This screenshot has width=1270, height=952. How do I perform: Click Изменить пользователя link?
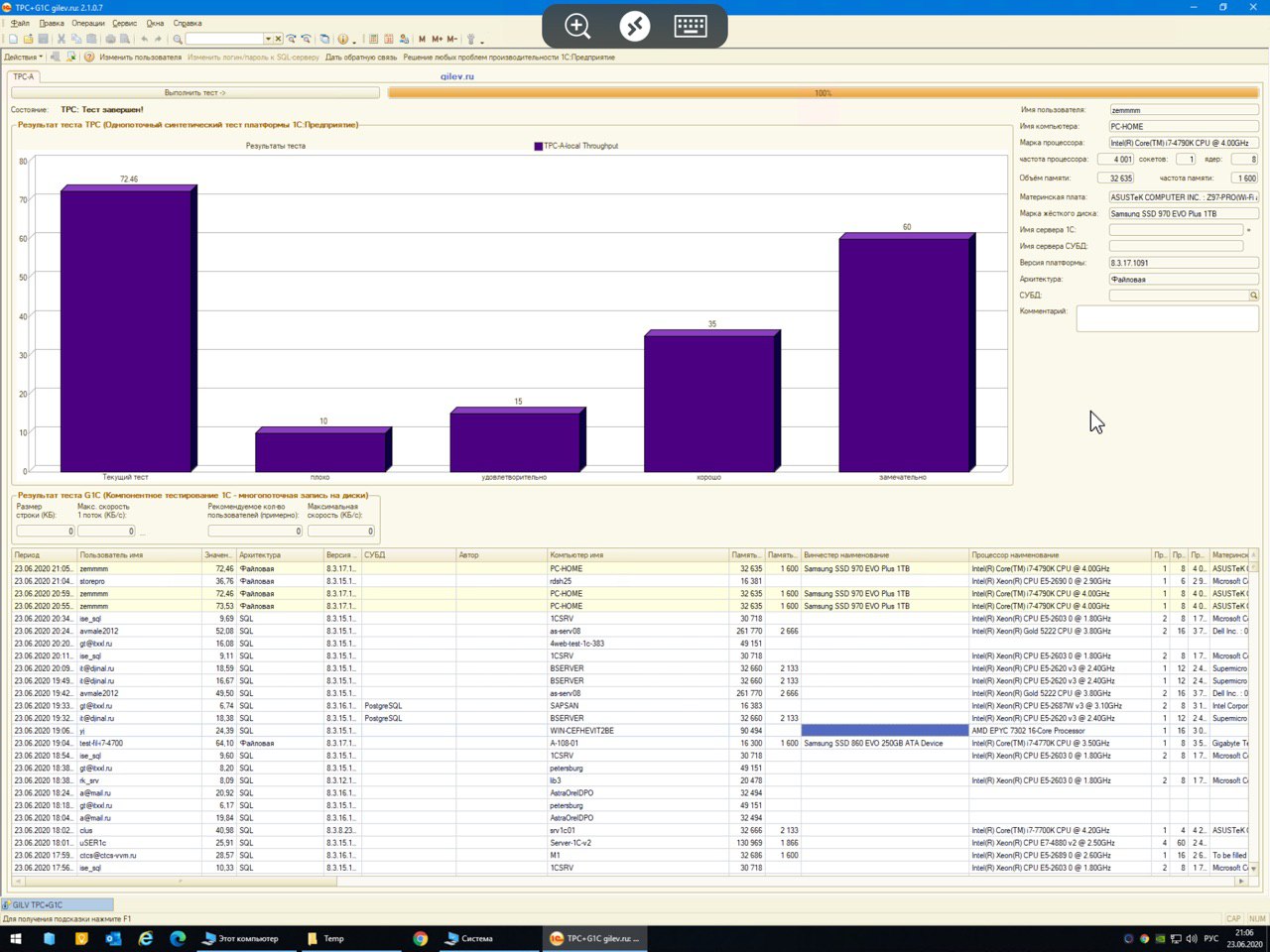point(140,57)
